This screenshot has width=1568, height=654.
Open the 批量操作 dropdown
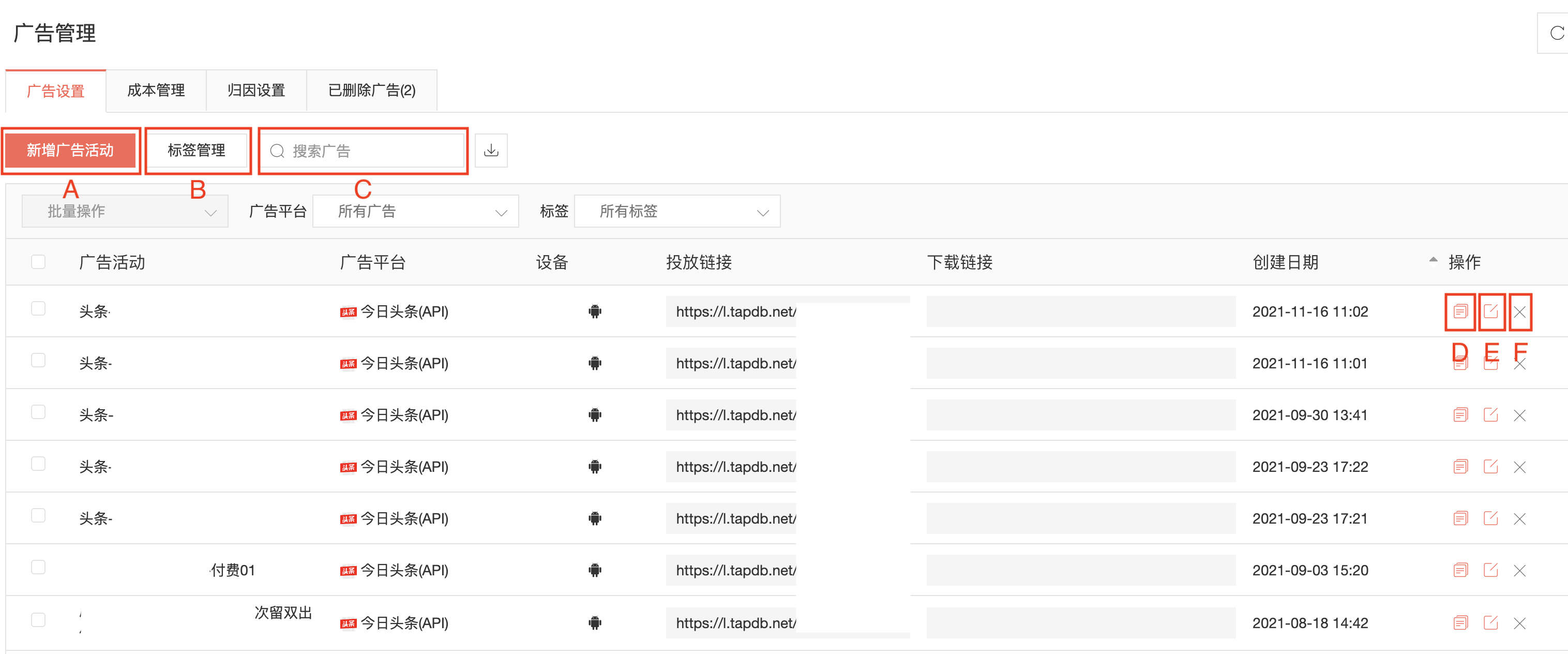(x=125, y=211)
